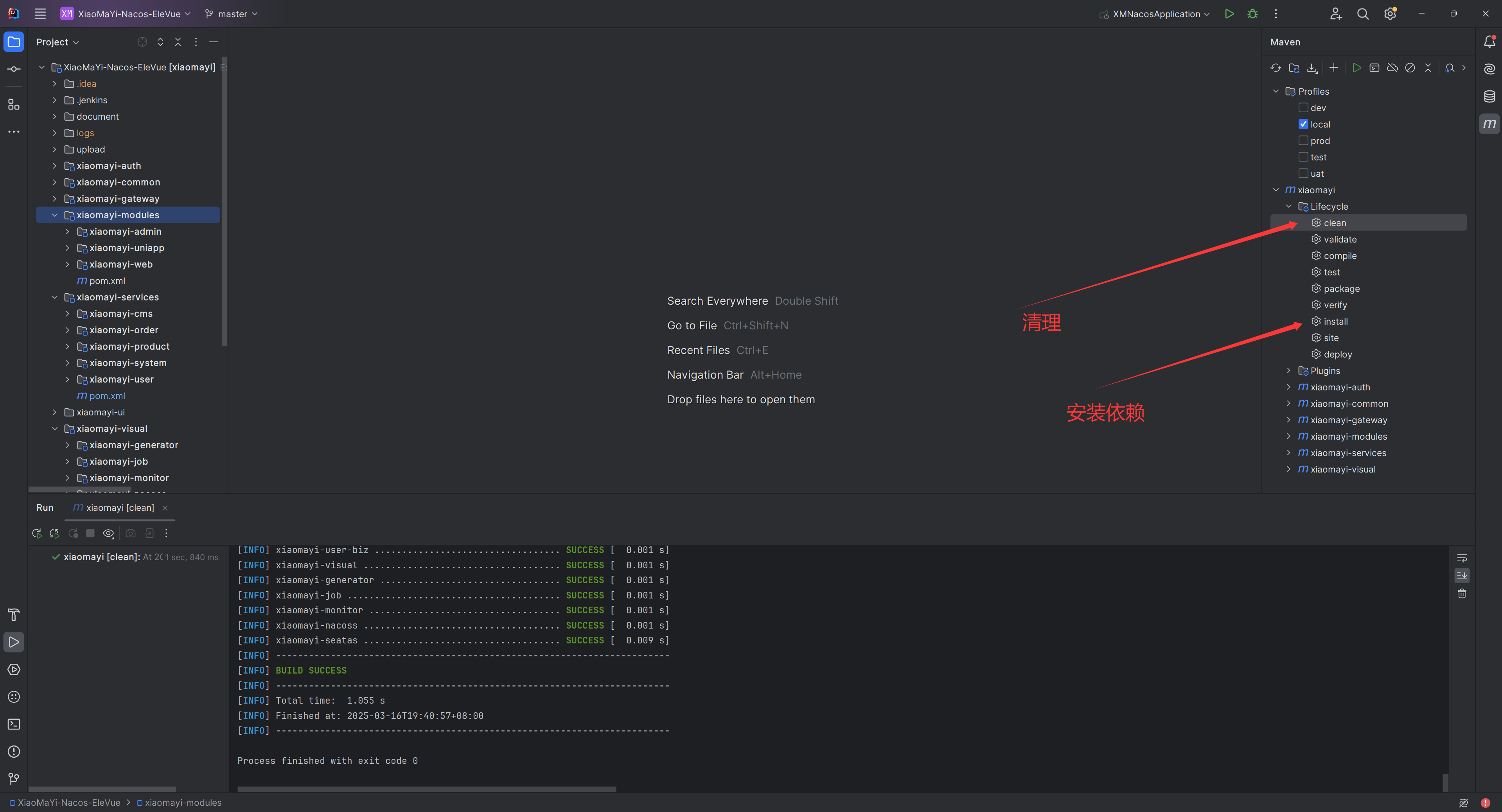This screenshot has width=1502, height=812.
Task: Select pom.xml under xiaomayi-services
Action: (107, 396)
